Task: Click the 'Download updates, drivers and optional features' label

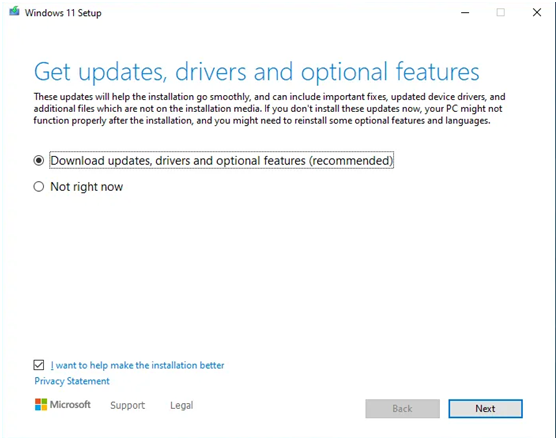Action: click(221, 161)
